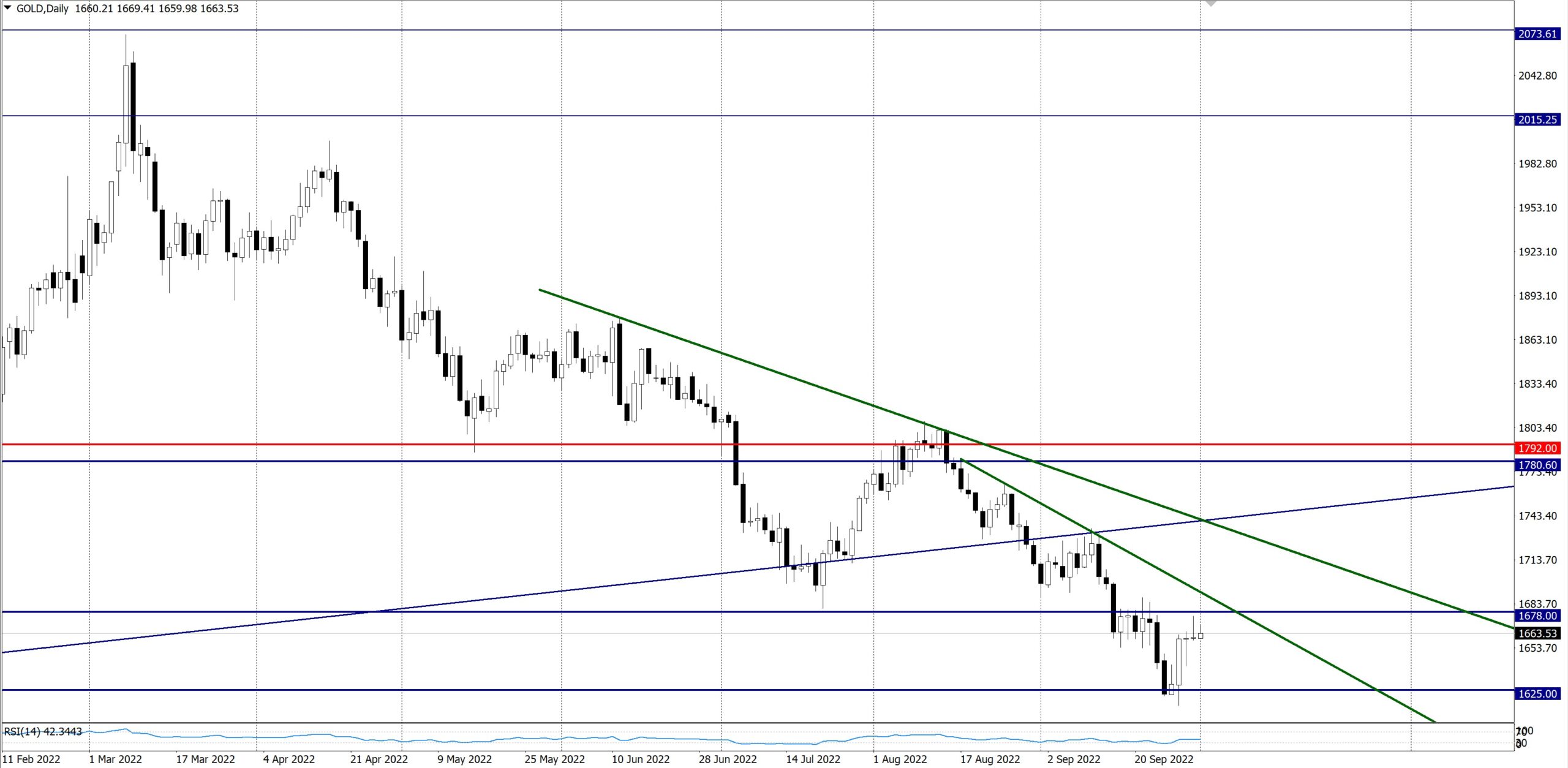The width and height of the screenshot is (1568, 768).
Task: Click the 11 Feb 2022 date label
Action: point(31,759)
